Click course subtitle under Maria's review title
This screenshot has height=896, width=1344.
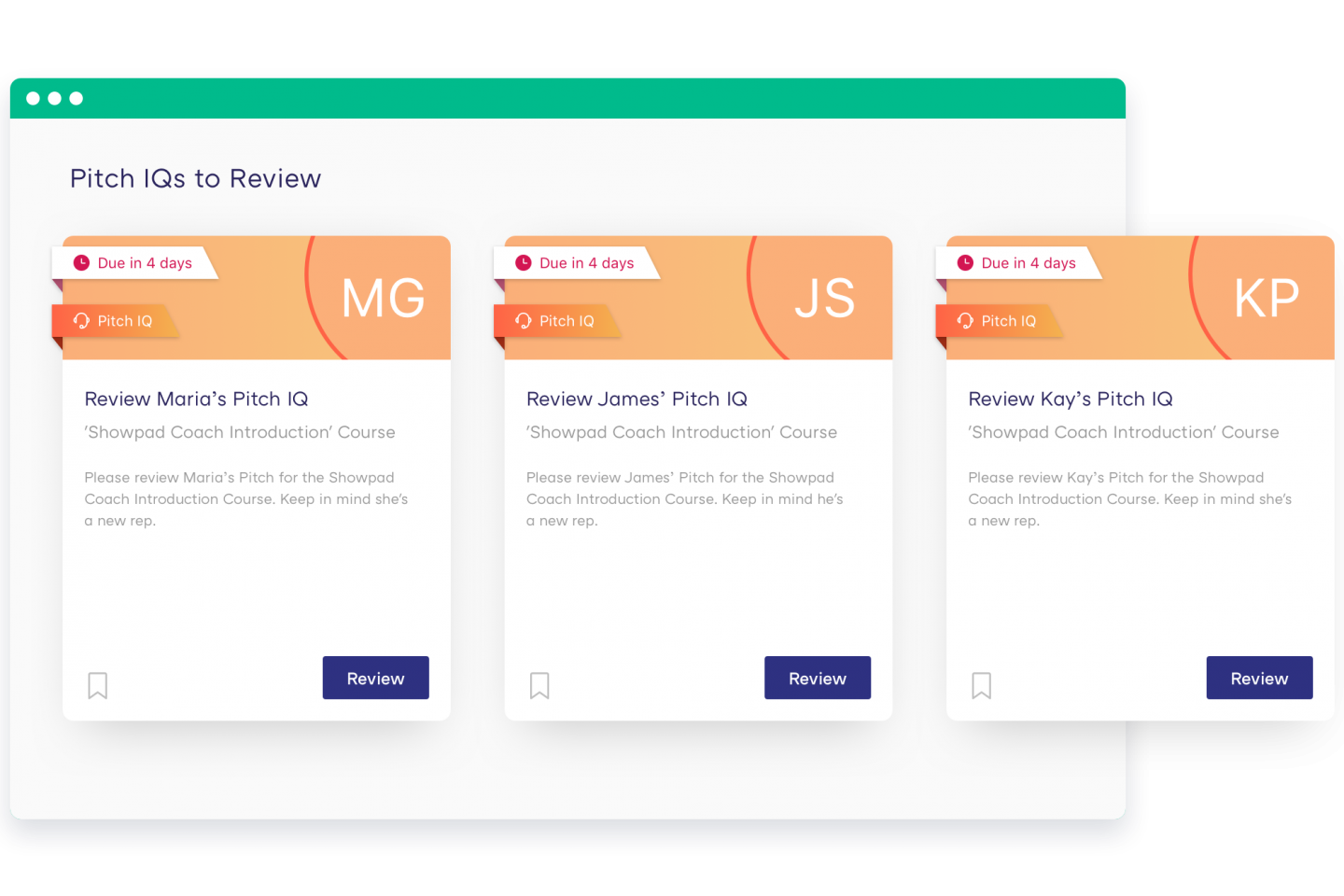(240, 432)
